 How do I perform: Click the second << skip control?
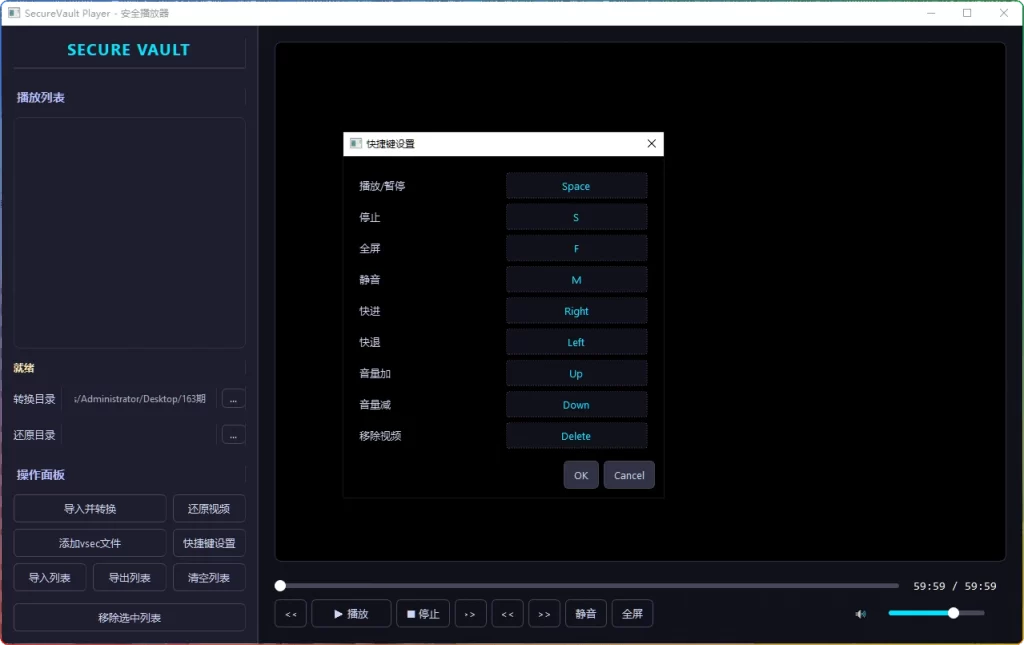tap(507, 613)
